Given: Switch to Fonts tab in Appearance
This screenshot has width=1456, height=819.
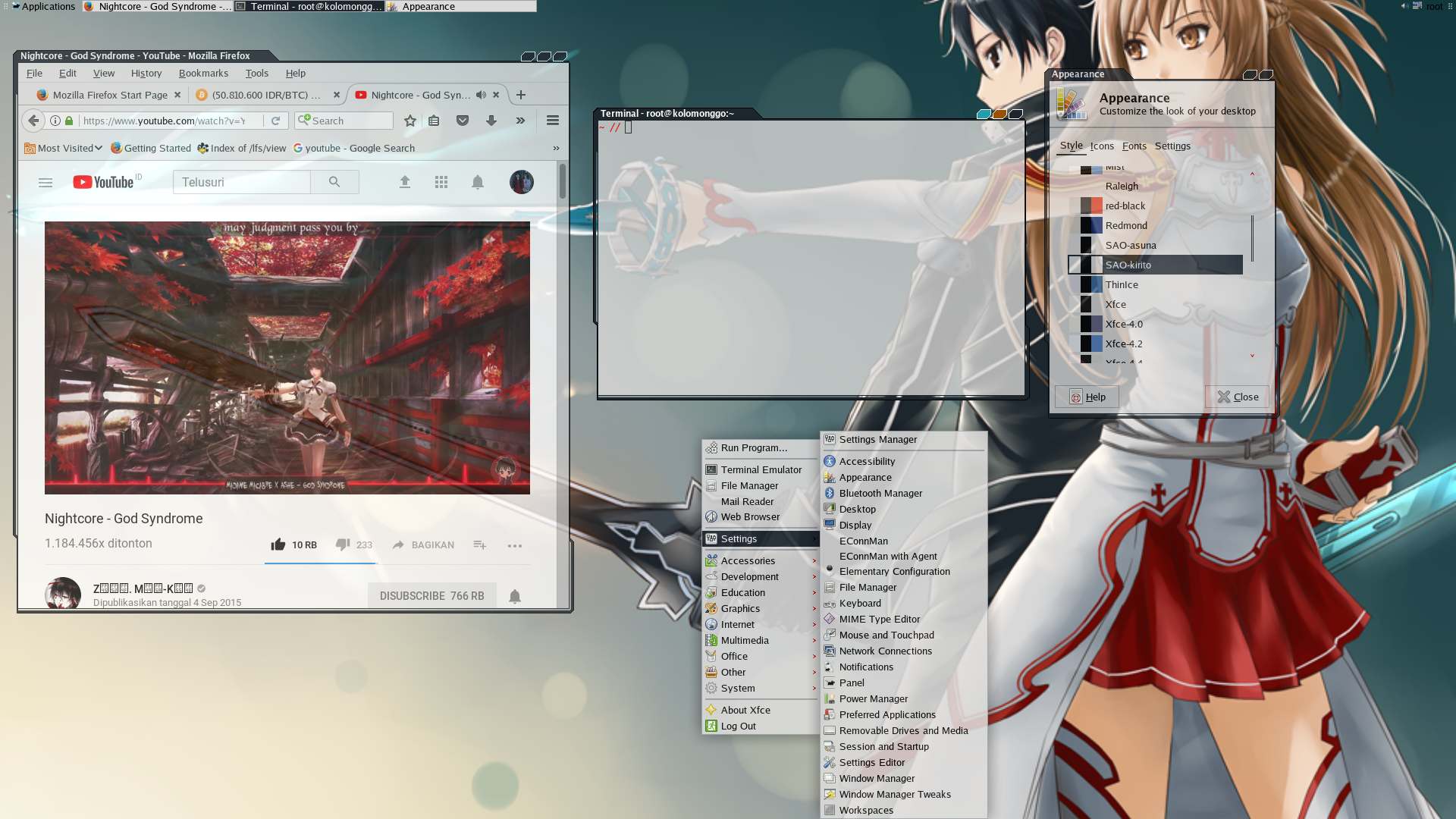Looking at the screenshot, I should click(1134, 146).
